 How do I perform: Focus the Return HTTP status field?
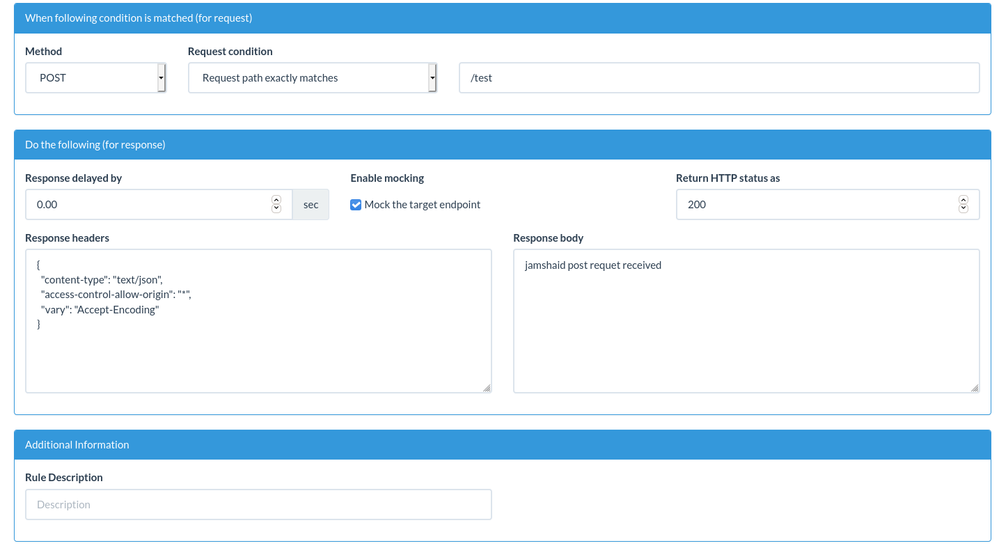[x=828, y=205]
